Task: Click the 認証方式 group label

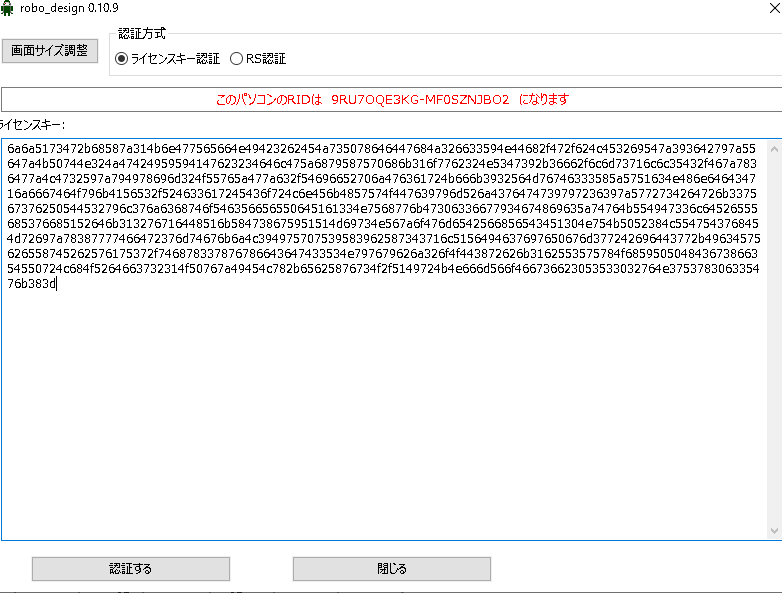Action: tap(142, 34)
